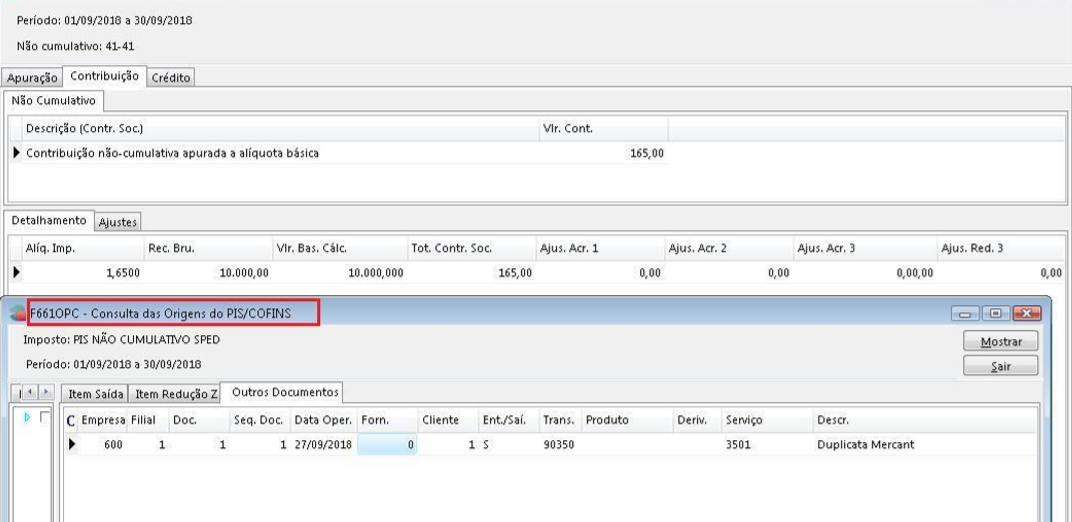1072x522 pixels.
Task: Click the blue triangle in left panel
Action: click(x=27, y=417)
